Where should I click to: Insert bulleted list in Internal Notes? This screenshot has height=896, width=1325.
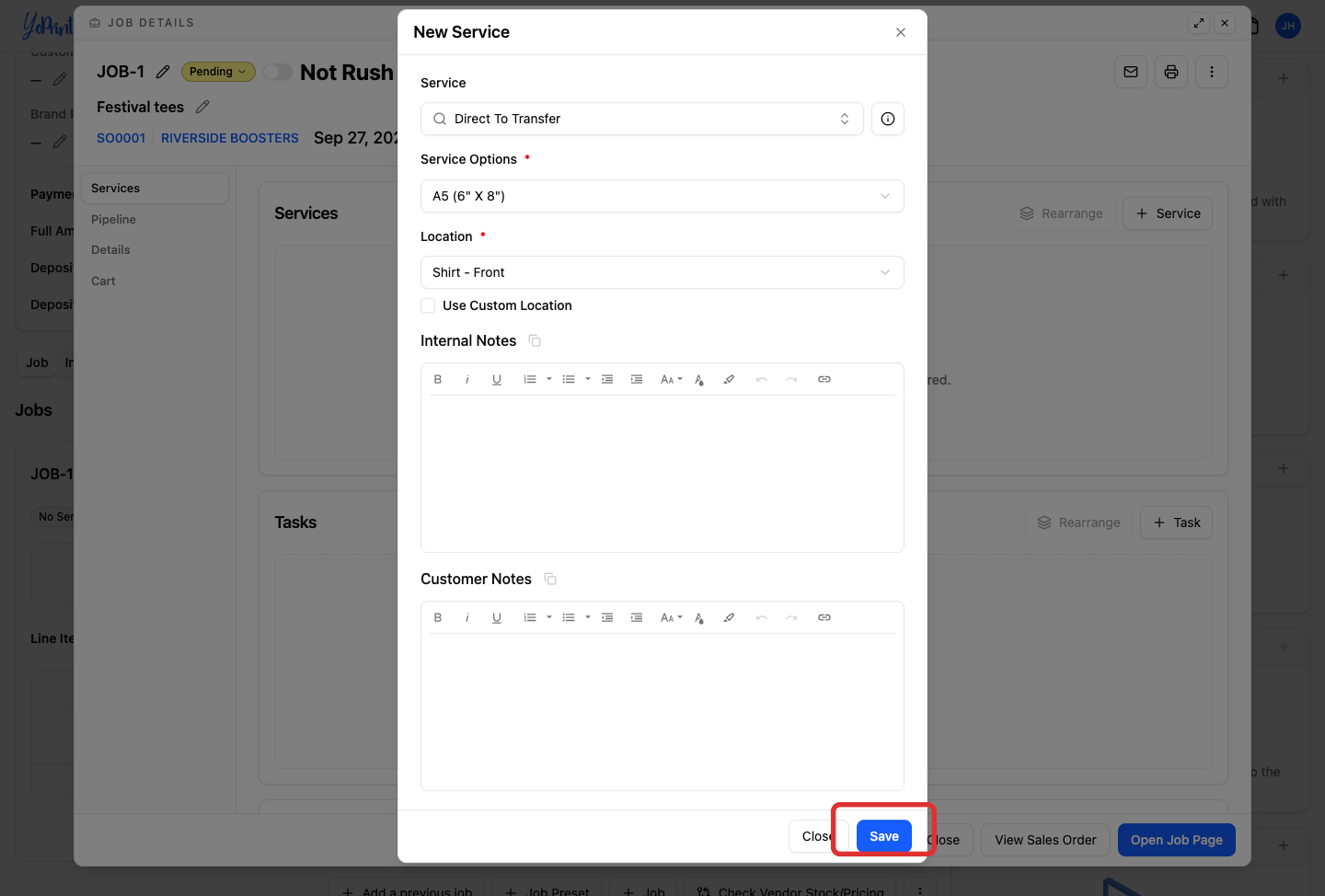pos(569,379)
